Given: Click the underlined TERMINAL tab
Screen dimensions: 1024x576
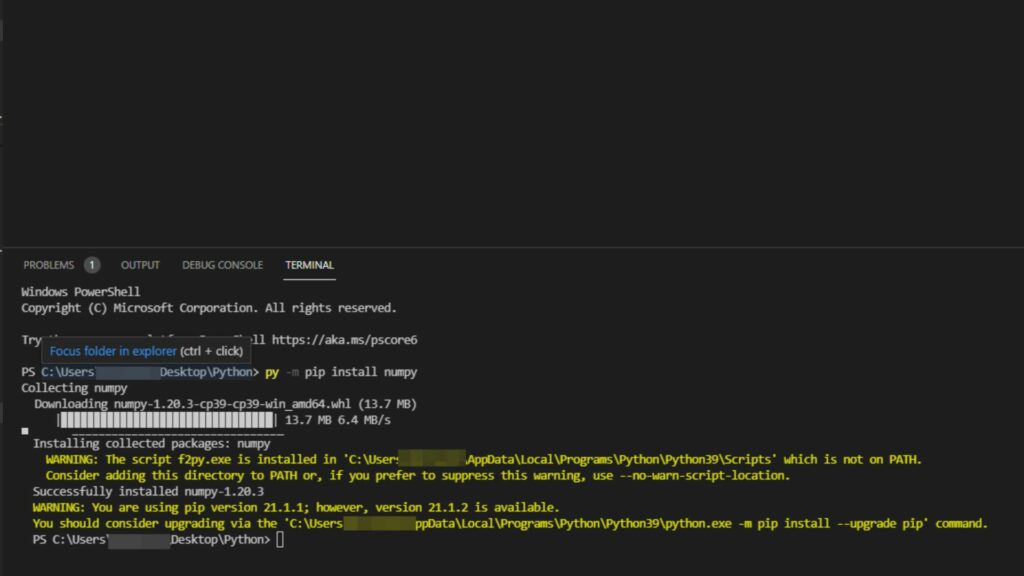Looking at the screenshot, I should coord(309,265).
